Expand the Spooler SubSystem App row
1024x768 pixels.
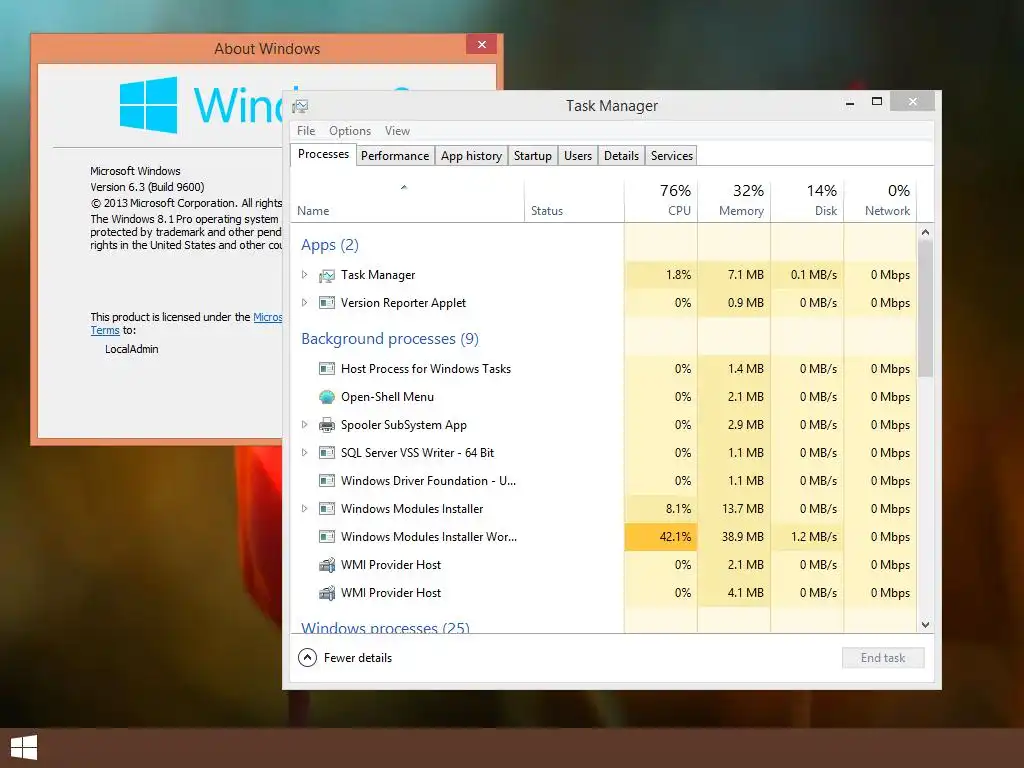pyautogui.click(x=304, y=424)
